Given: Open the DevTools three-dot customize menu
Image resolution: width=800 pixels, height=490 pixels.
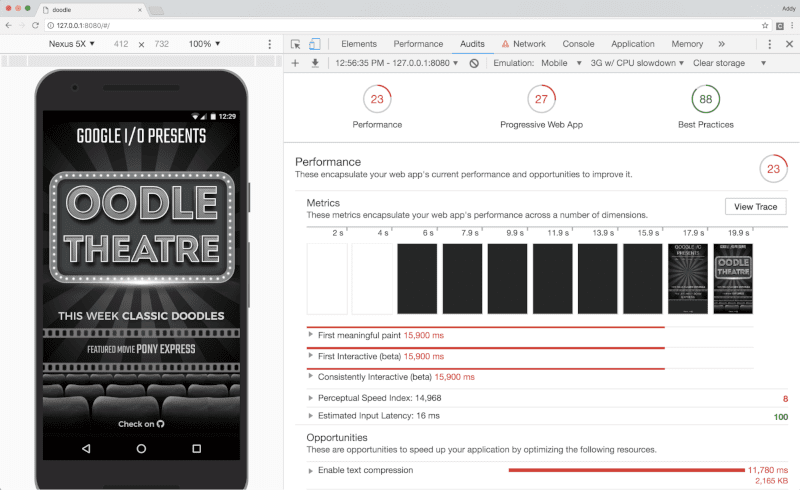Looking at the screenshot, I should 768,44.
